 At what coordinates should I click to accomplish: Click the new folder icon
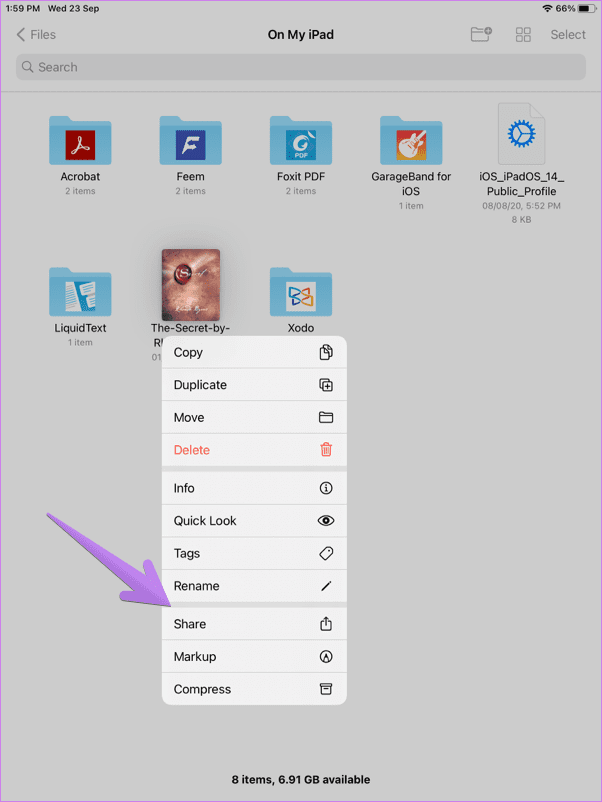tap(481, 34)
